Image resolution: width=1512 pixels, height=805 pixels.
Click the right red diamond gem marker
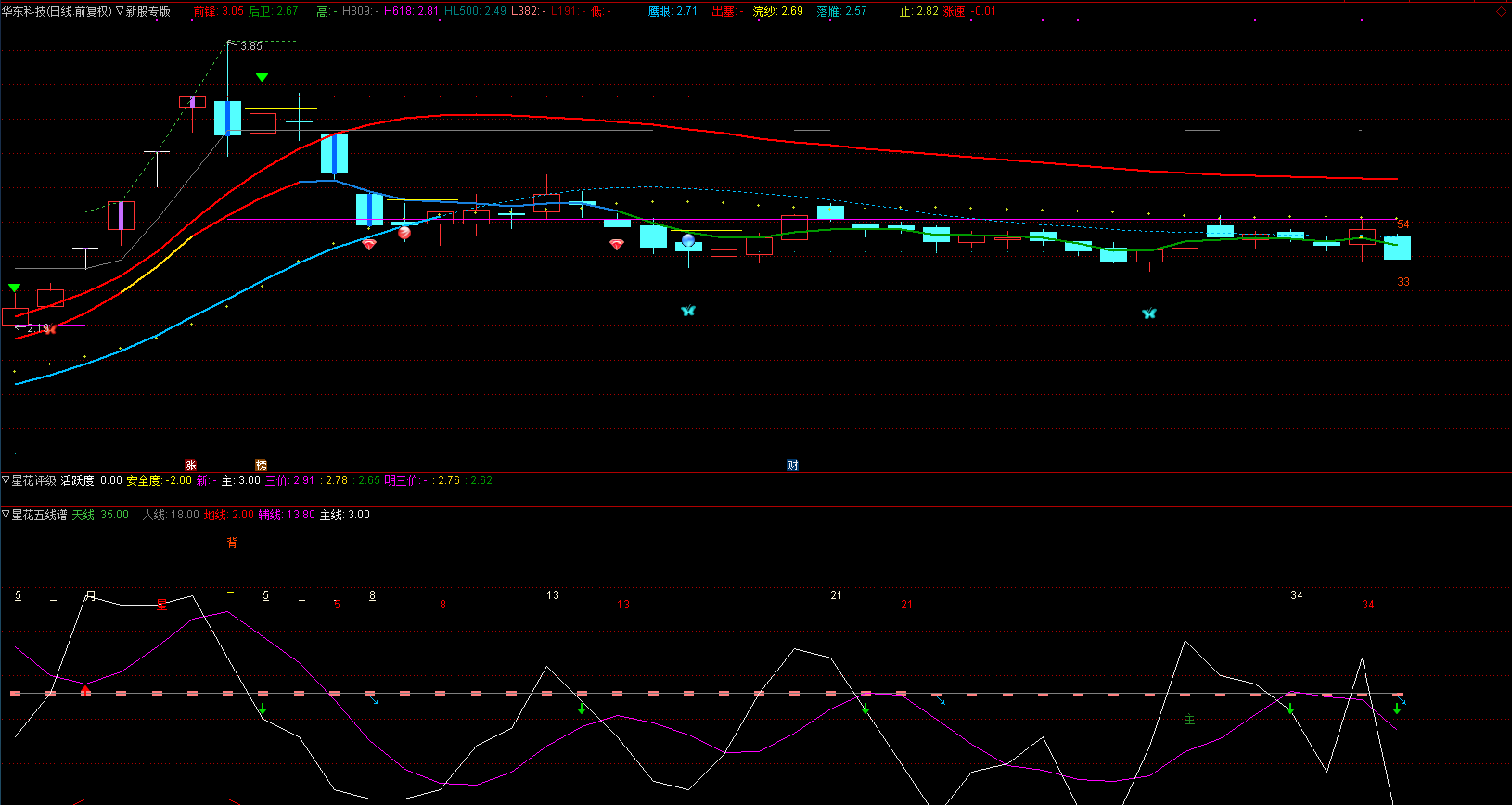[617, 244]
